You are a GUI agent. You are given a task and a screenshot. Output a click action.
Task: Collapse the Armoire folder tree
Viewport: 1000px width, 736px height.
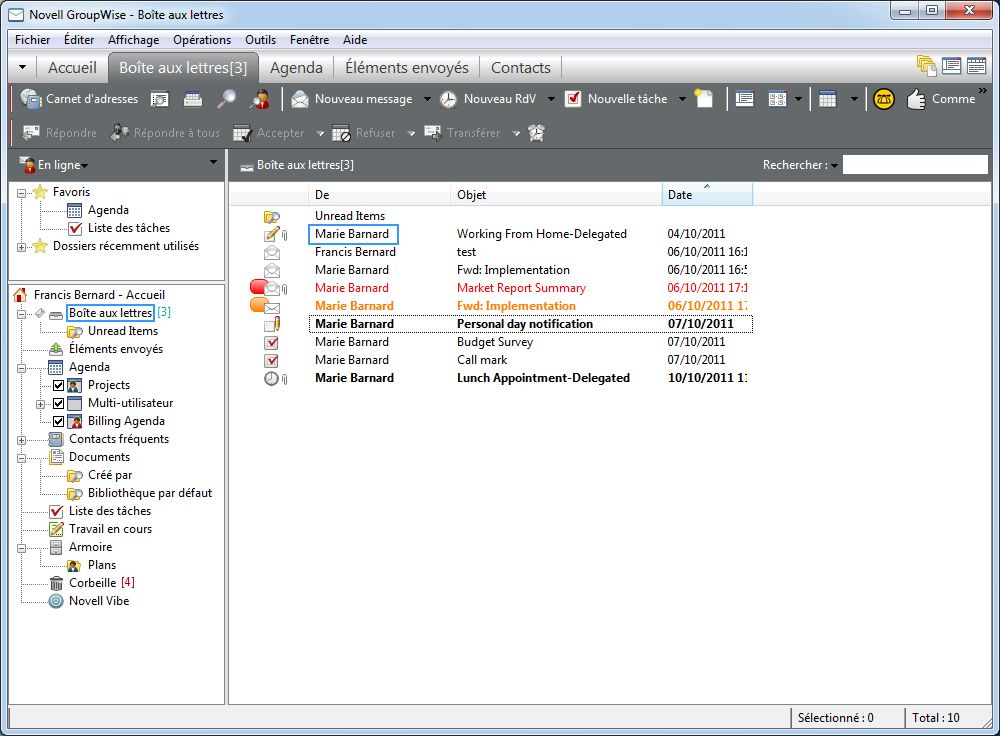22,547
